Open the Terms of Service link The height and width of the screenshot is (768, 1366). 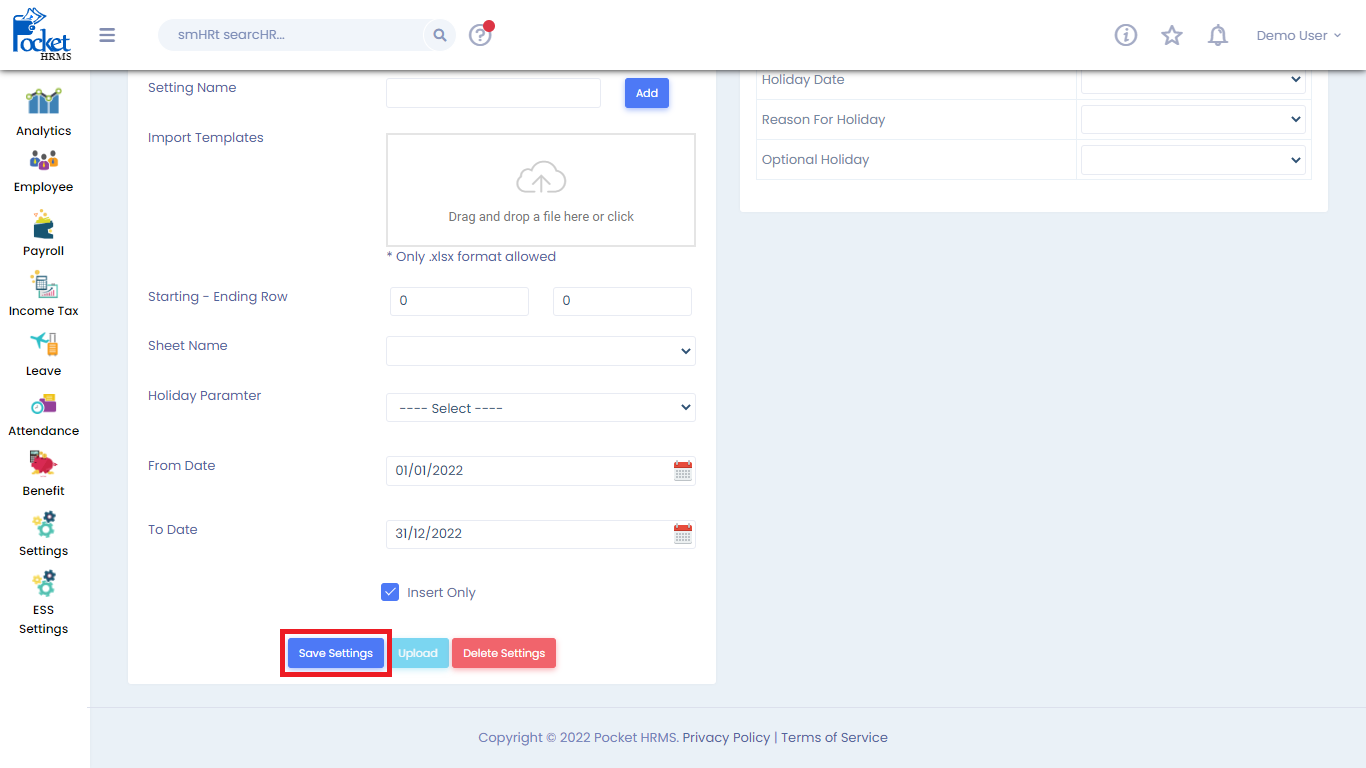[x=834, y=737]
